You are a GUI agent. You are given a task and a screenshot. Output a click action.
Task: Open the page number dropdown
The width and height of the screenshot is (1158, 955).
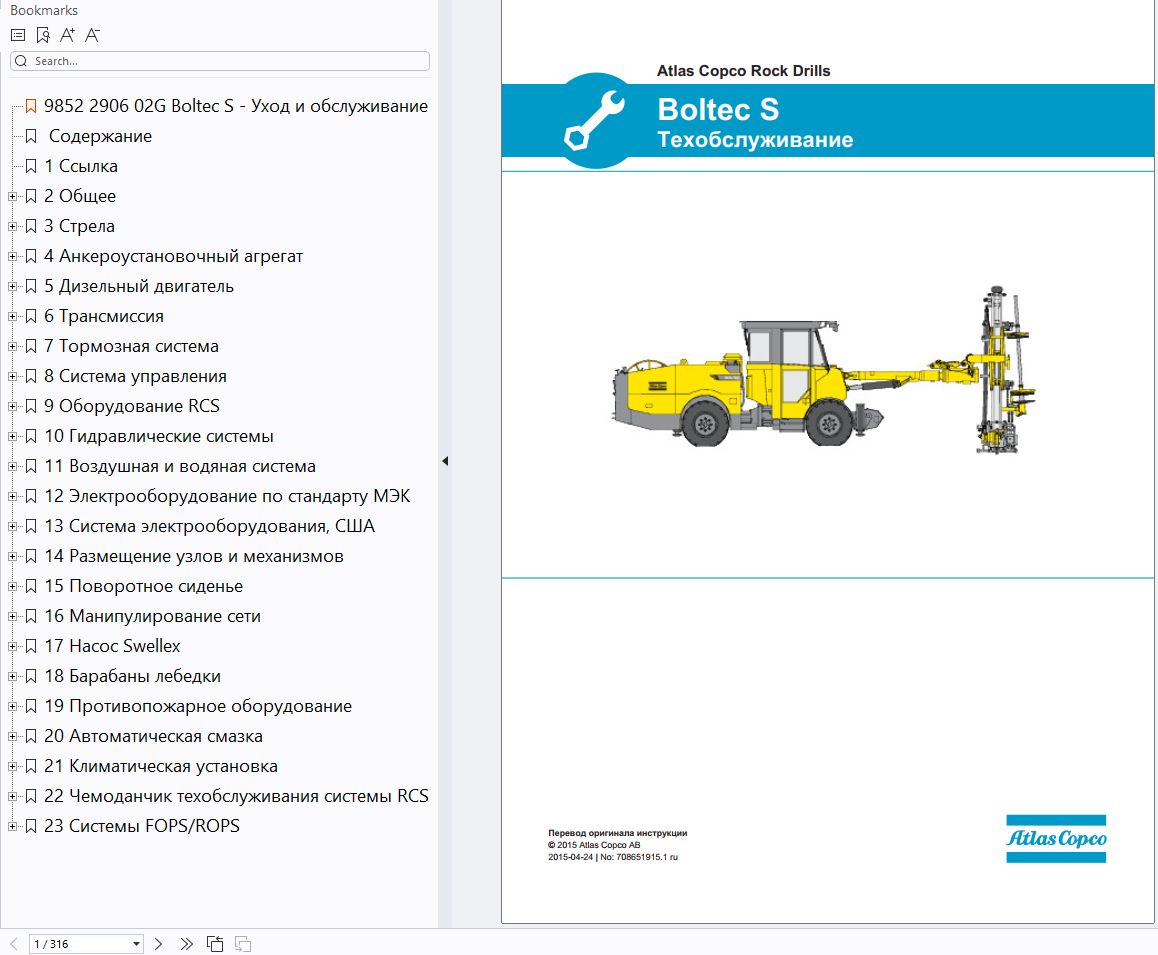pyautogui.click(x=136, y=944)
